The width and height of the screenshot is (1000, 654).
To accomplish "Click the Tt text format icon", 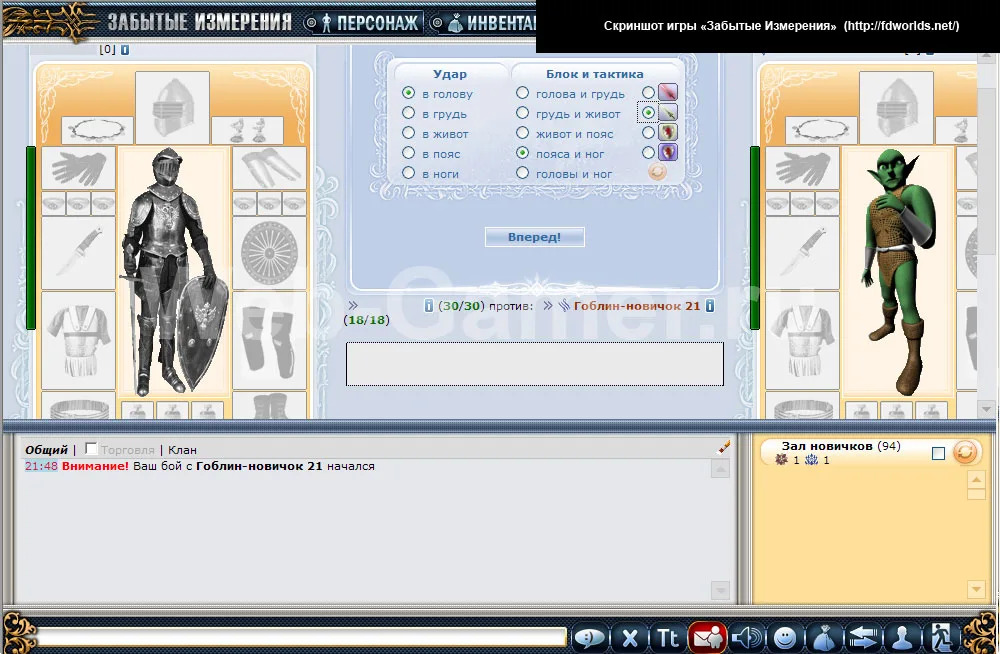I will point(668,637).
